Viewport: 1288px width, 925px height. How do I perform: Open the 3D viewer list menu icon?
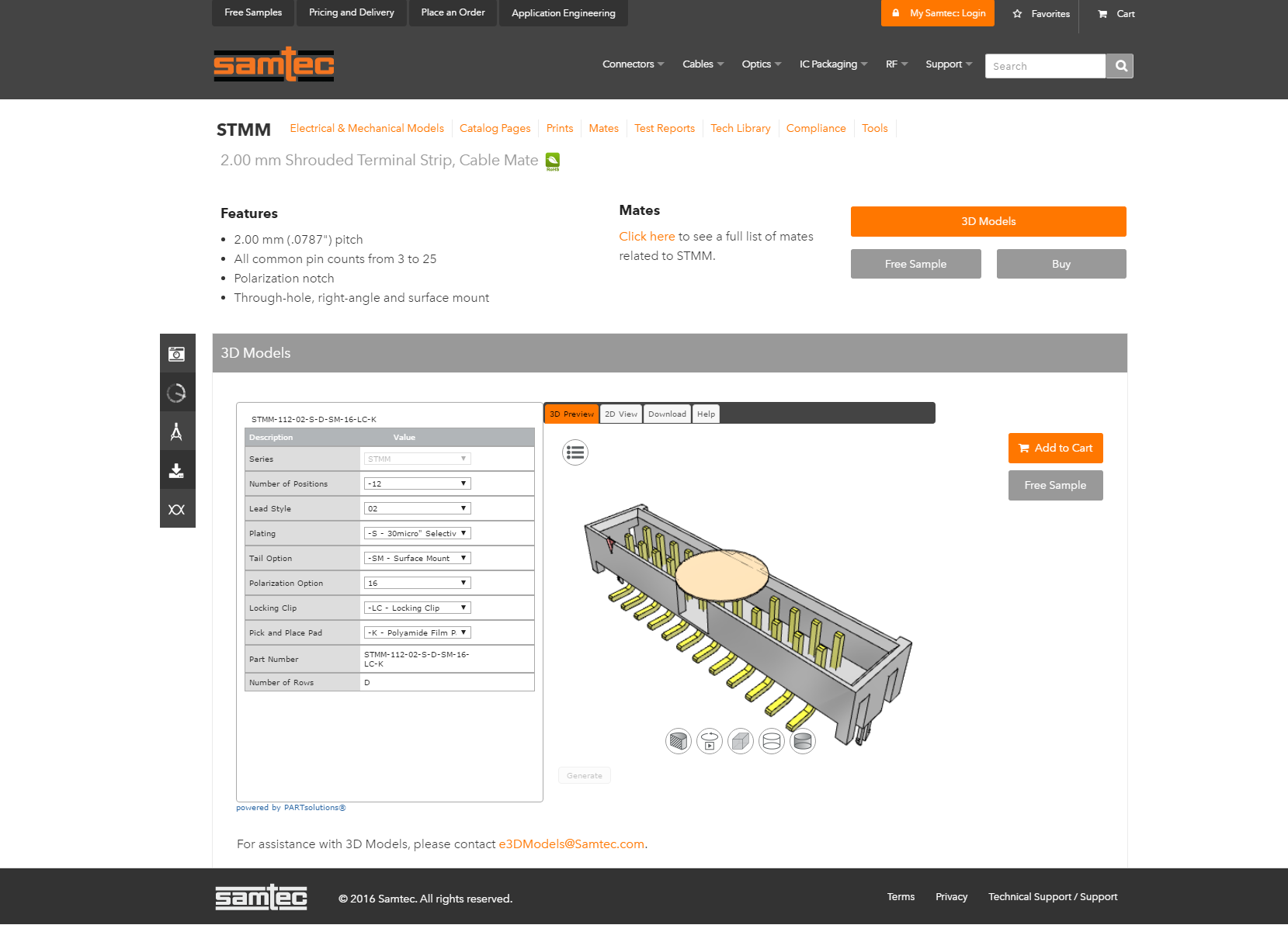(x=575, y=452)
